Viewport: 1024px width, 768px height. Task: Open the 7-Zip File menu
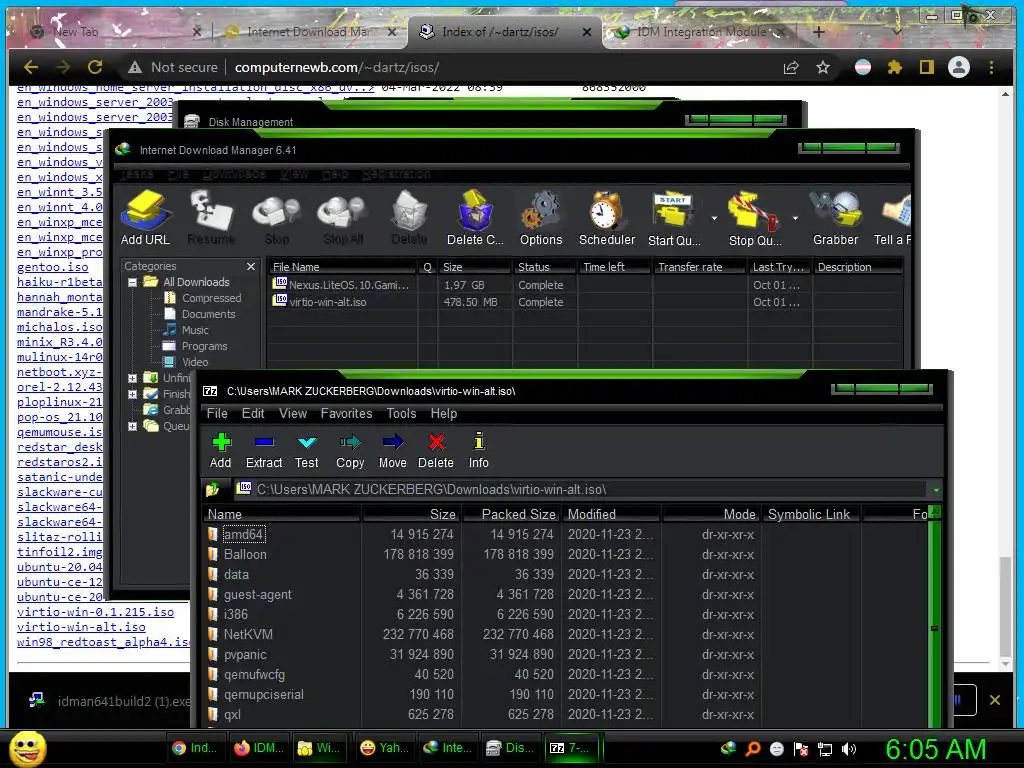217,413
